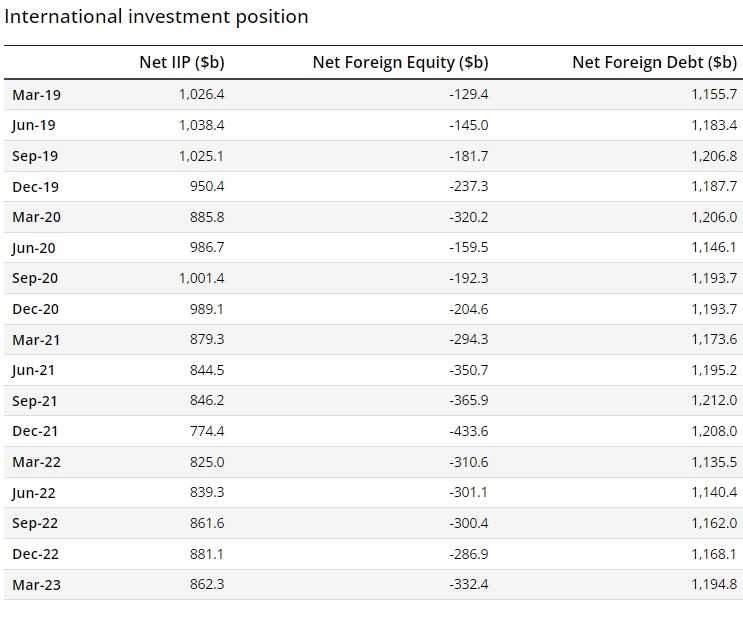This screenshot has height=622, width=743.
Task: Click the Sep-20 row label
Action: pyautogui.click(x=35, y=278)
